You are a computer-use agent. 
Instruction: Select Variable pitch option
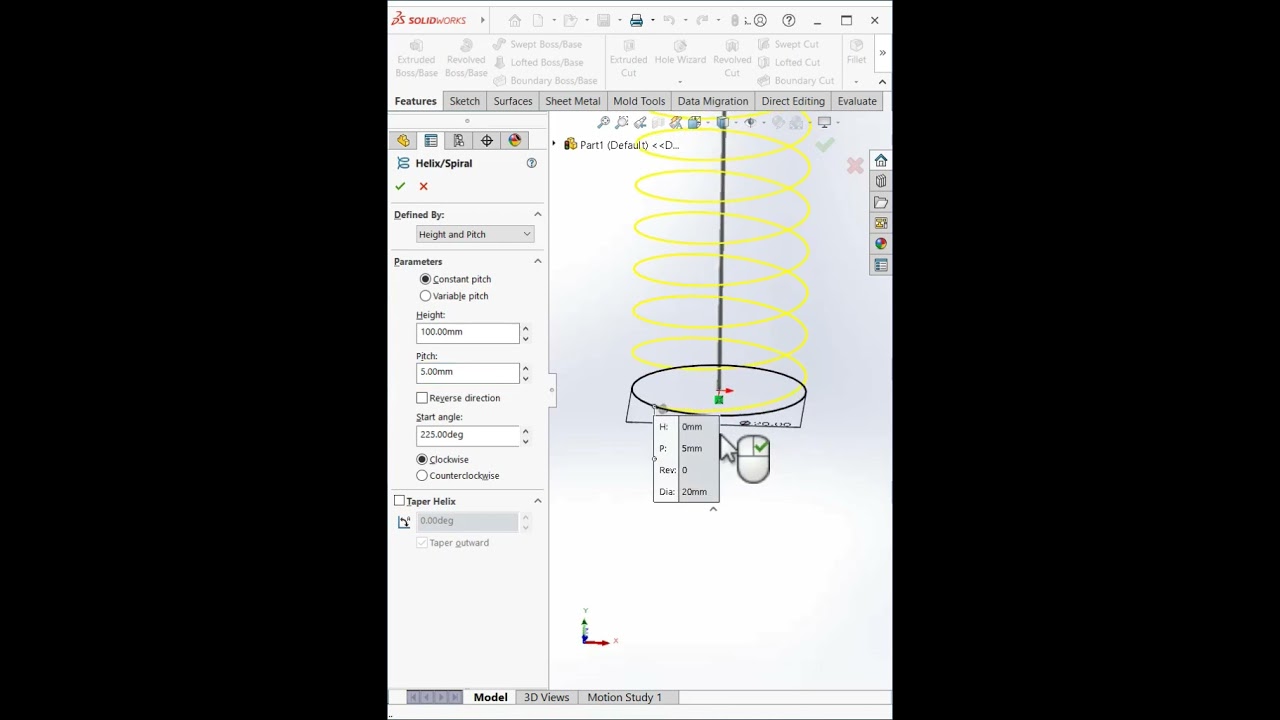pos(454,296)
